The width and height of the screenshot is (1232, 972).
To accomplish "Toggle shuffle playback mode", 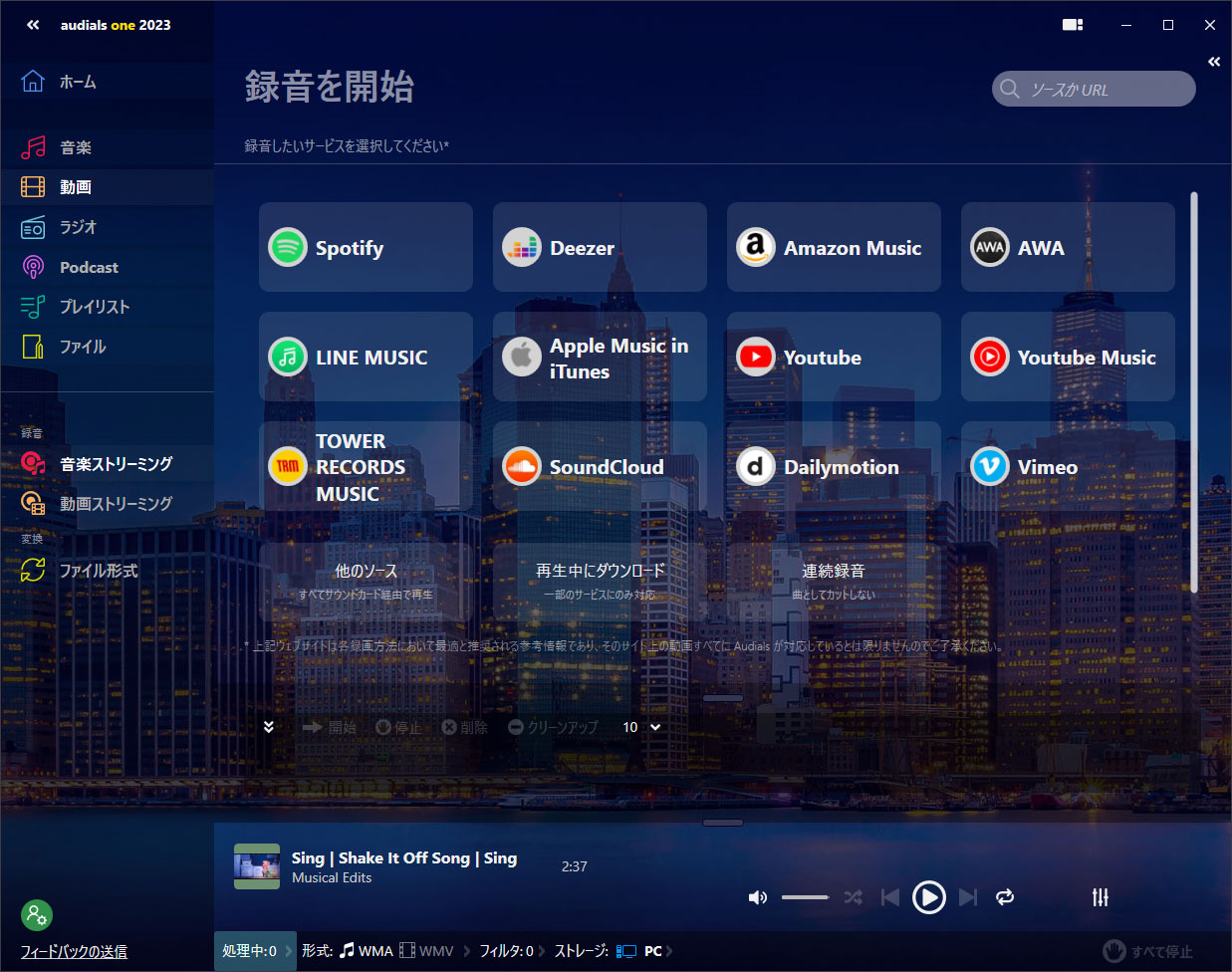I will 853,897.
